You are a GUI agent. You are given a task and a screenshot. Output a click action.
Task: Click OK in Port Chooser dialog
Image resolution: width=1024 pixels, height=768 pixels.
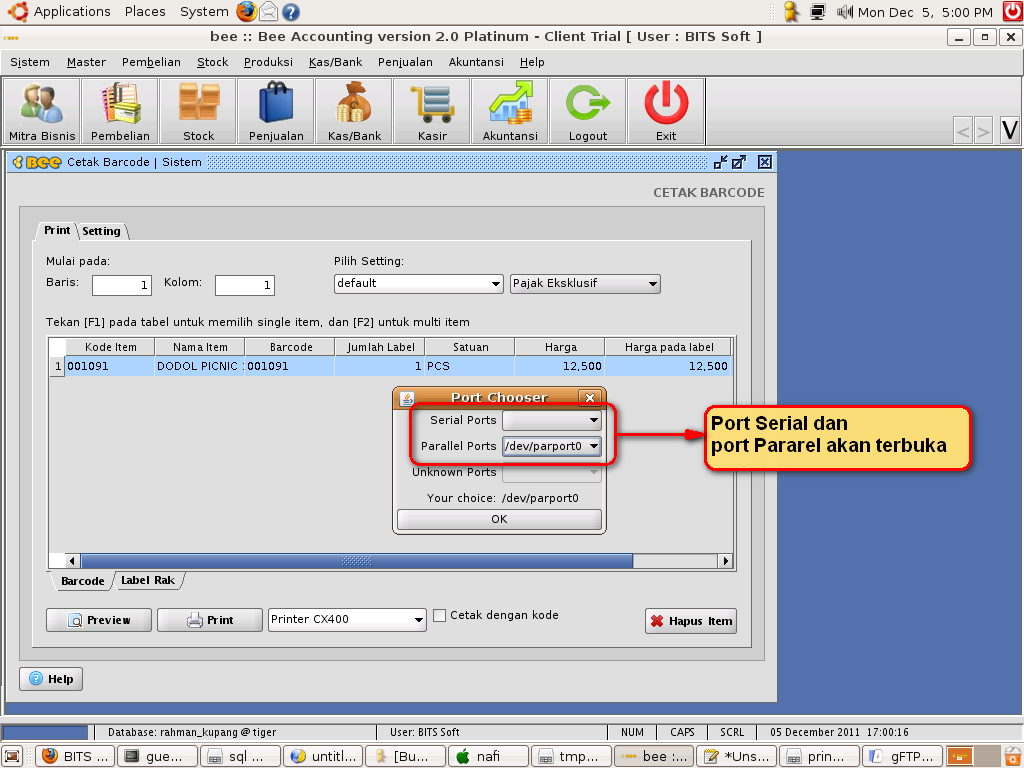coord(499,519)
